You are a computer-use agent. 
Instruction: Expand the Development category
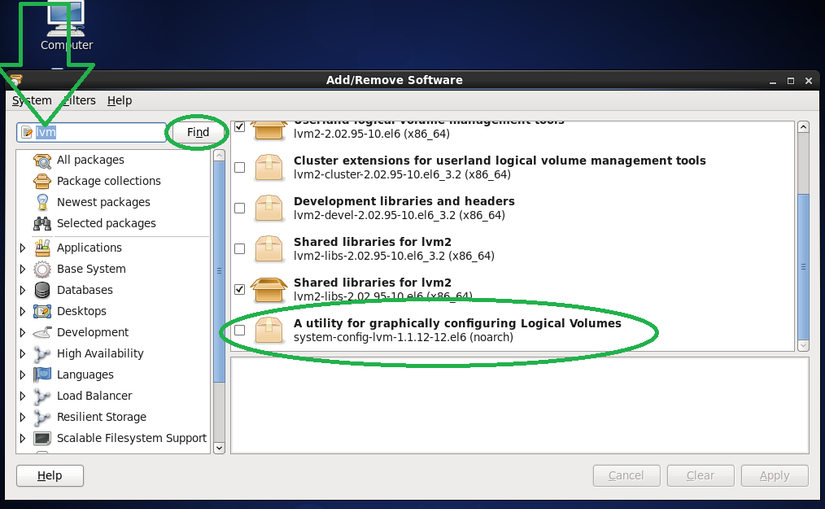23,332
